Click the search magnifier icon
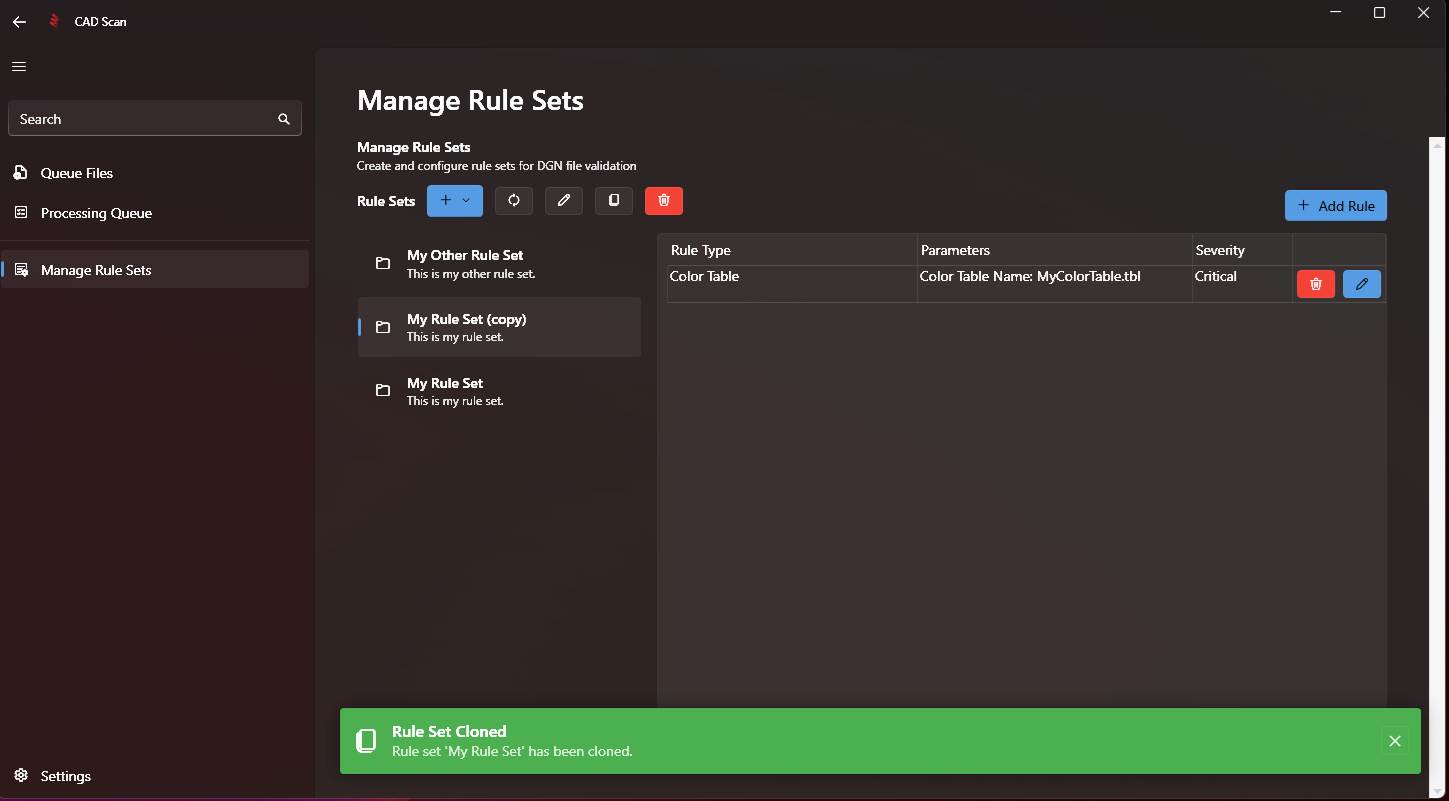Viewport: 1449px width, 801px height. (x=284, y=119)
